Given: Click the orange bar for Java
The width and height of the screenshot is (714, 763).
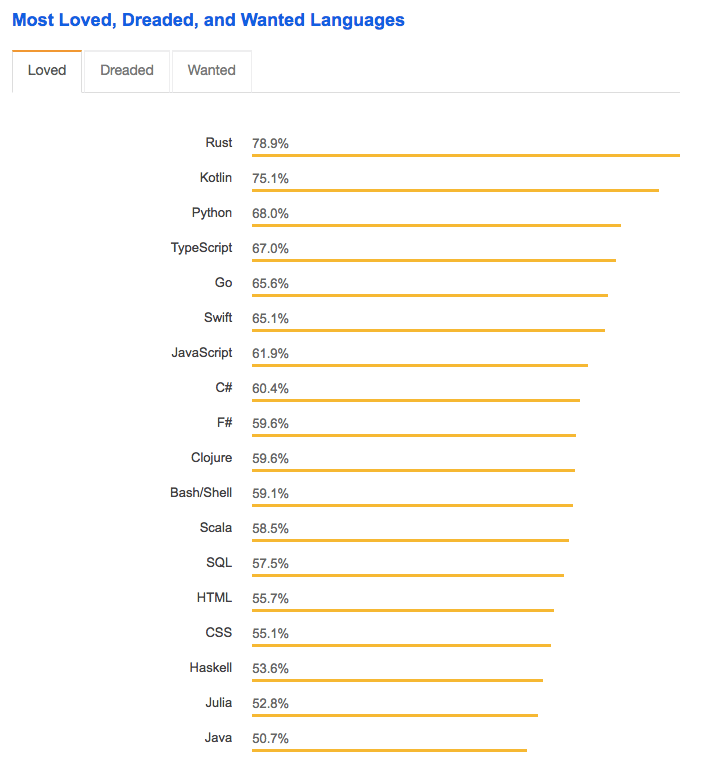Looking at the screenshot, I should 389,750.
